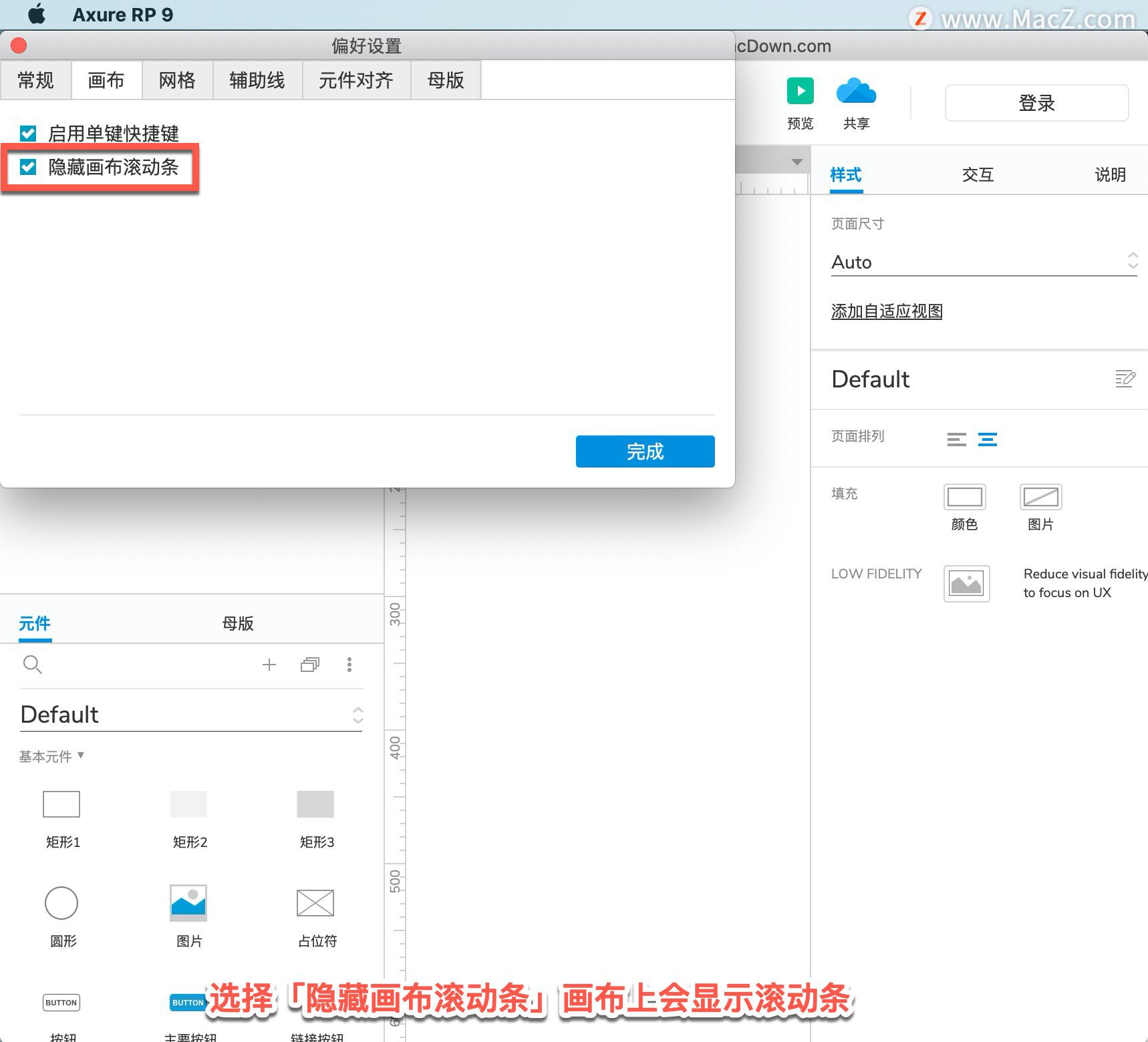This screenshot has width=1148, height=1042.
Task: Open the page size Auto dropdown
Action: click(x=984, y=262)
